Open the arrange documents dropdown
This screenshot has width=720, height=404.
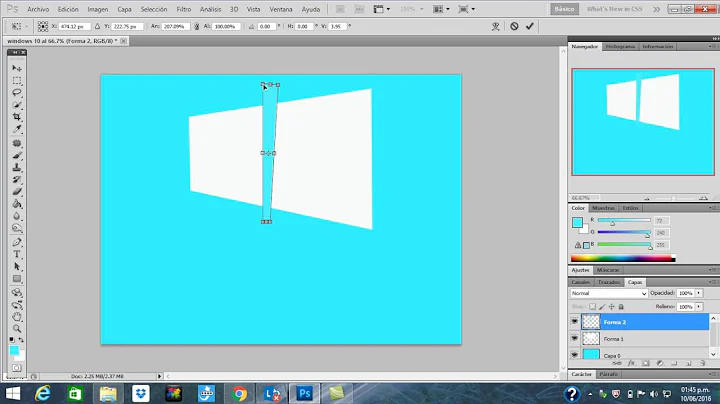(x=441, y=9)
